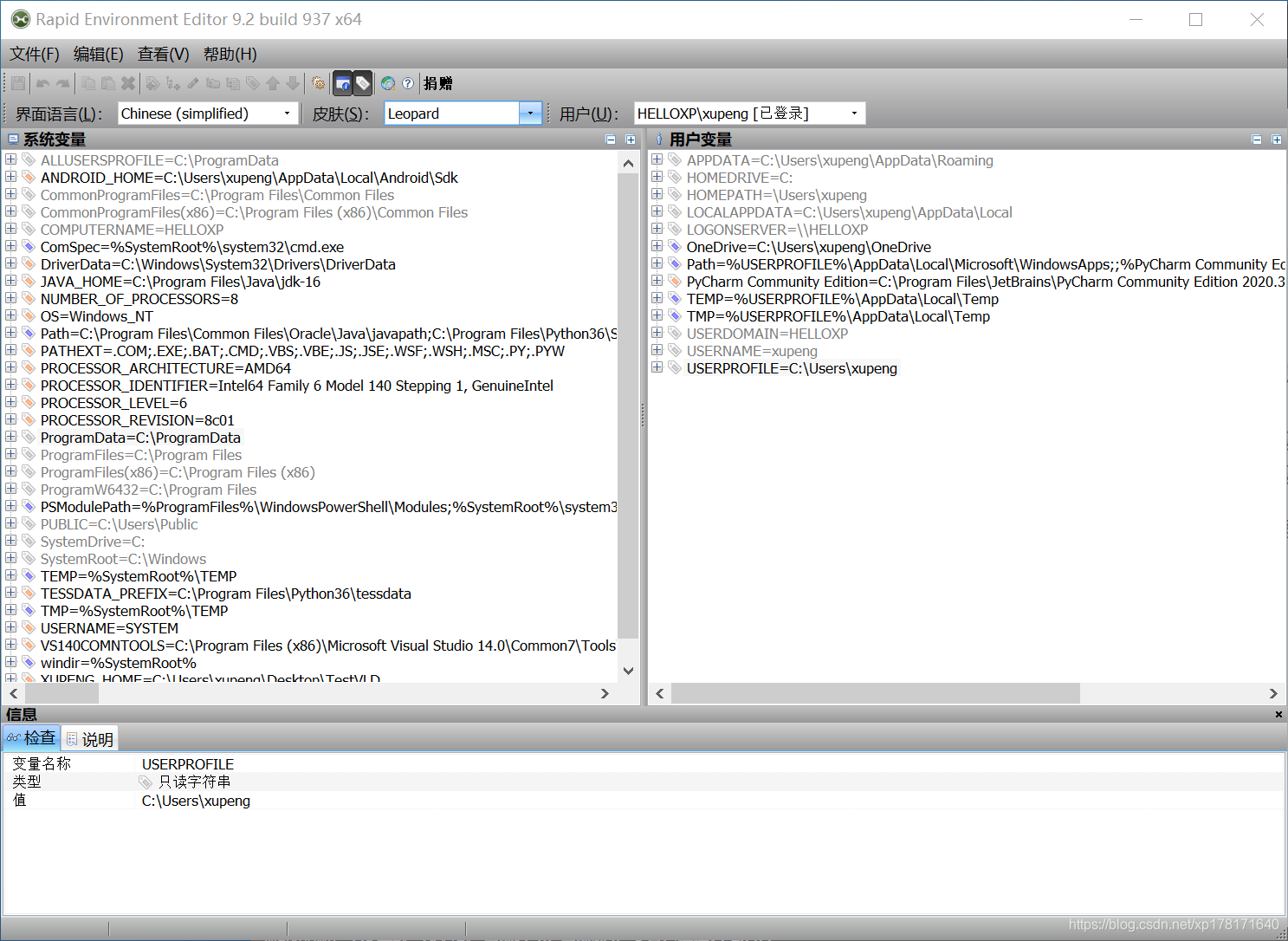Image resolution: width=1288 pixels, height=941 pixels.
Task: Click the tag icon beside DriverData
Action: point(29,263)
